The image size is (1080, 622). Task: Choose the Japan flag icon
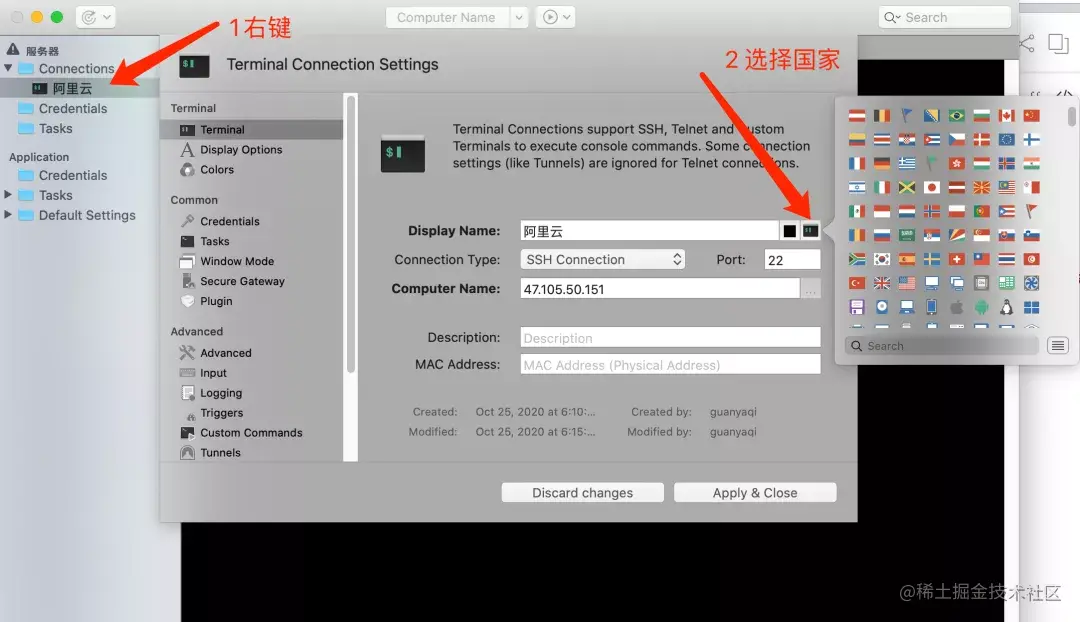coord(931,188)
